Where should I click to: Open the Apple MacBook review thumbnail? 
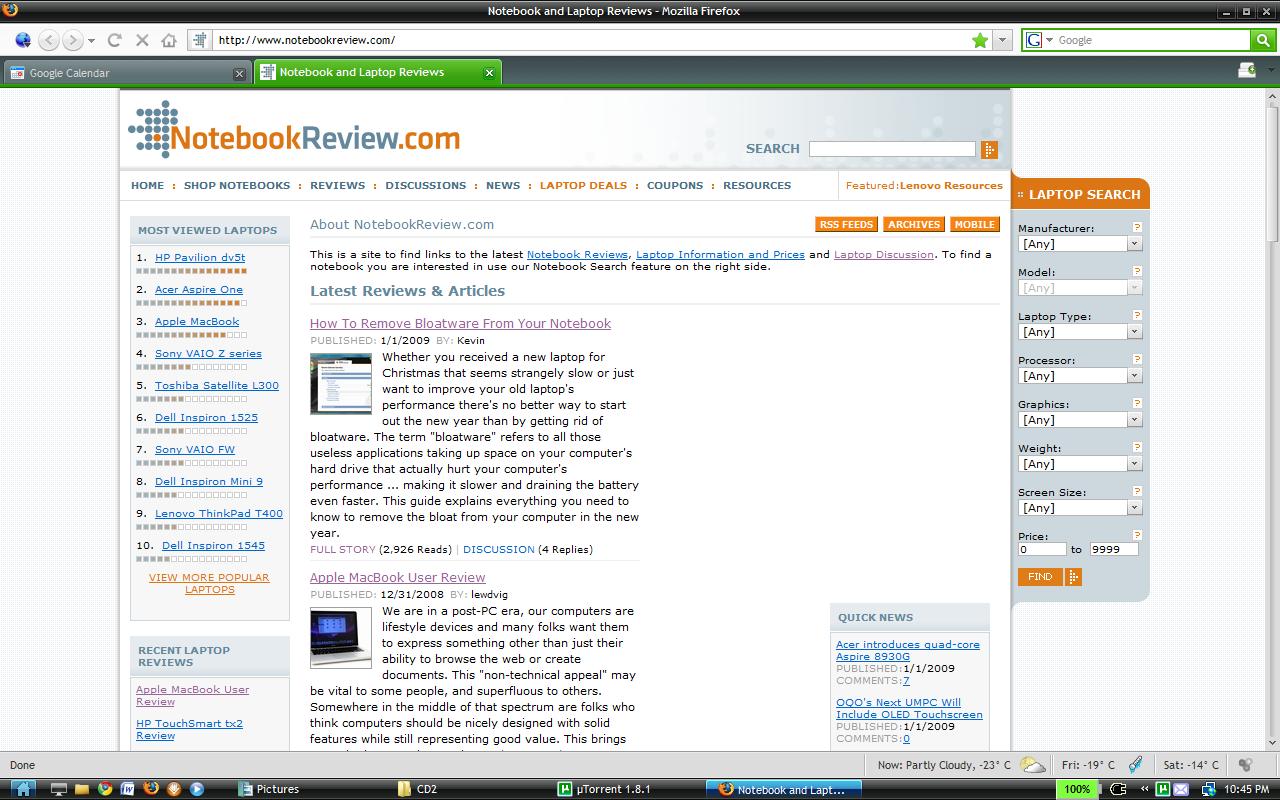tap(340, 637)
